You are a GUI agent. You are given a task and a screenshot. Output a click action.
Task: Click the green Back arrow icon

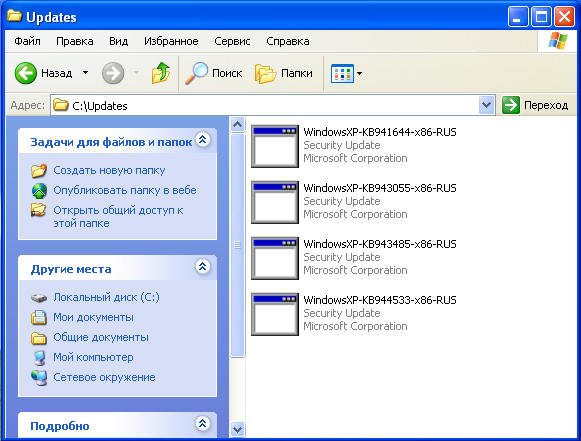point(26,73)
